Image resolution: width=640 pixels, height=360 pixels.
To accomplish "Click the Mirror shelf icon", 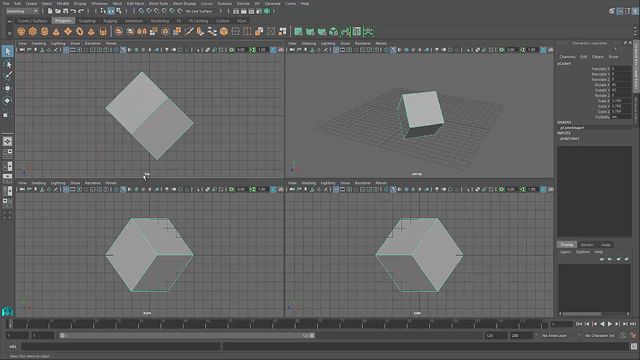I will [x=142, y=31].
